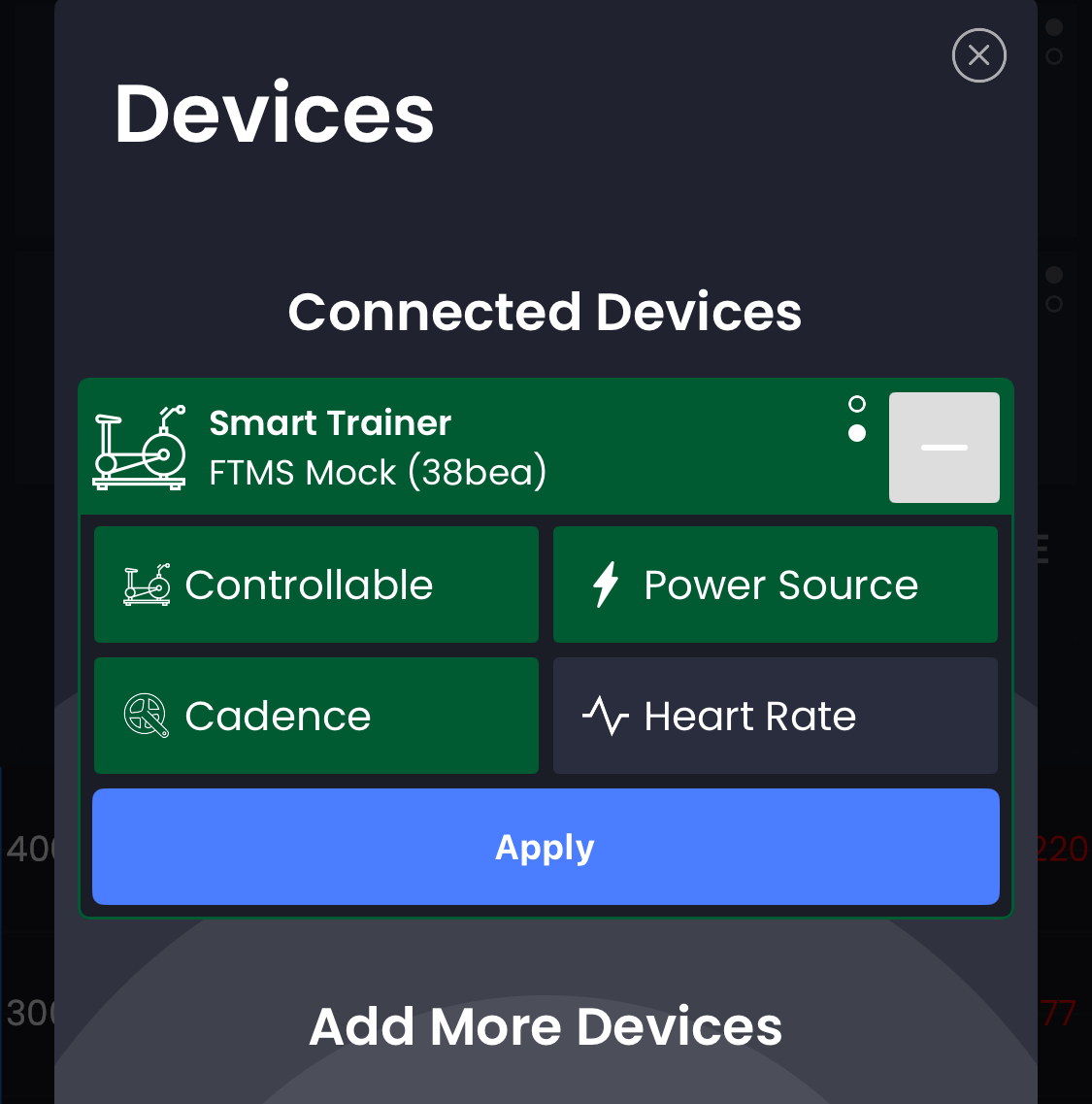Viewport: 1092px width, 1104px height.
Task: Close the Devices dialog with X icon
Action: [978, 55]
